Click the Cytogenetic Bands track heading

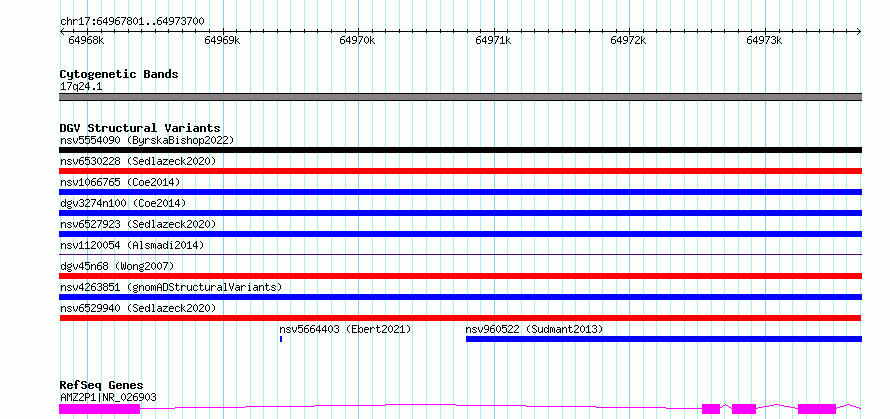pyautogui.click(x=119, y=74)
